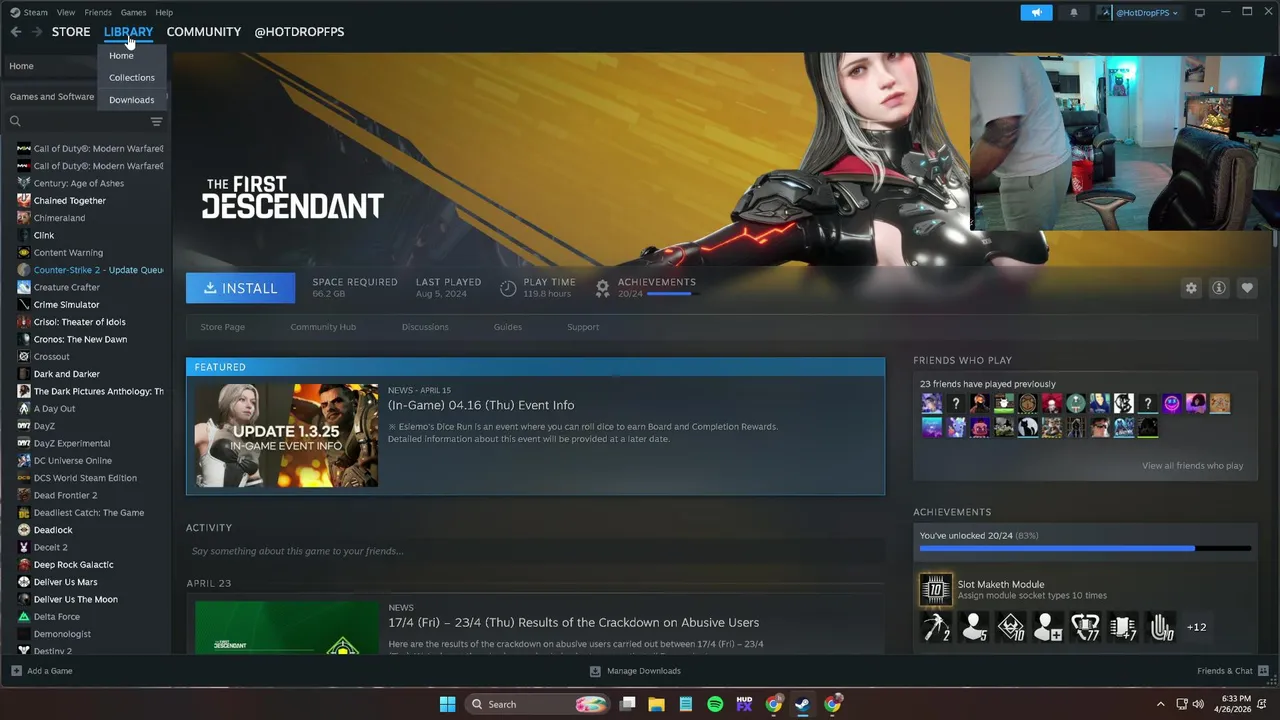Click the library search magnifier icon

point(15,121)
